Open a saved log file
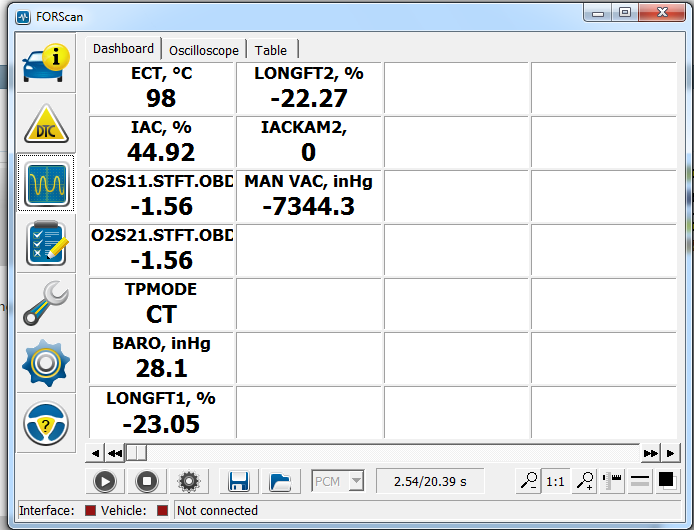 [x=281, y=481]
